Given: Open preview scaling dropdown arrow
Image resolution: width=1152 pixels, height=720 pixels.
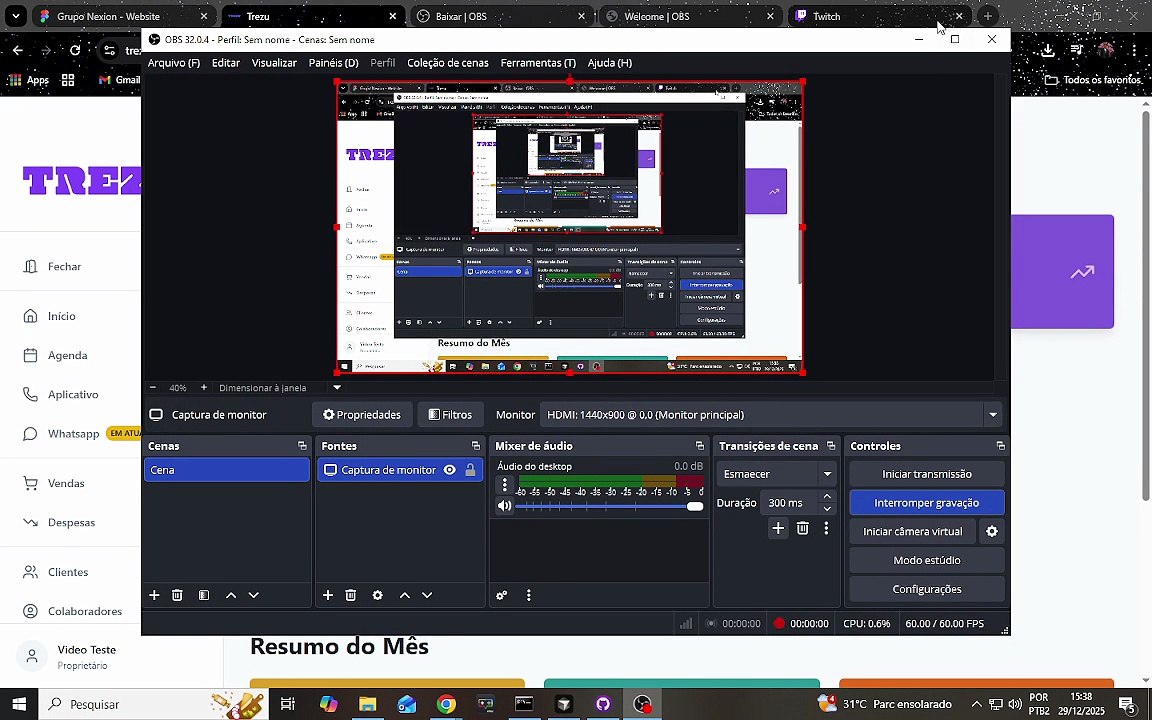Looking at the screenshot, I should 337,387.
